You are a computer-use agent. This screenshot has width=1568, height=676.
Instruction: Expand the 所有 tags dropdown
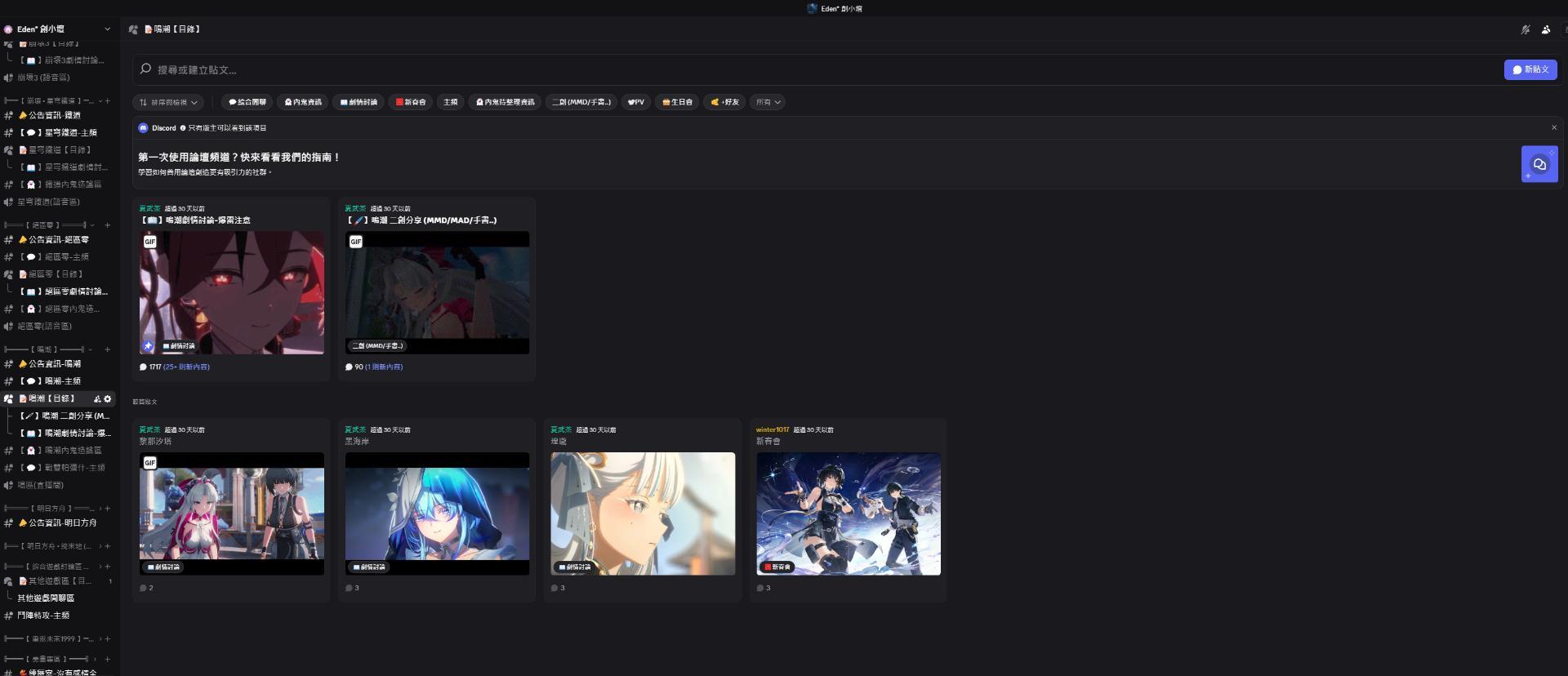(768, 103)
